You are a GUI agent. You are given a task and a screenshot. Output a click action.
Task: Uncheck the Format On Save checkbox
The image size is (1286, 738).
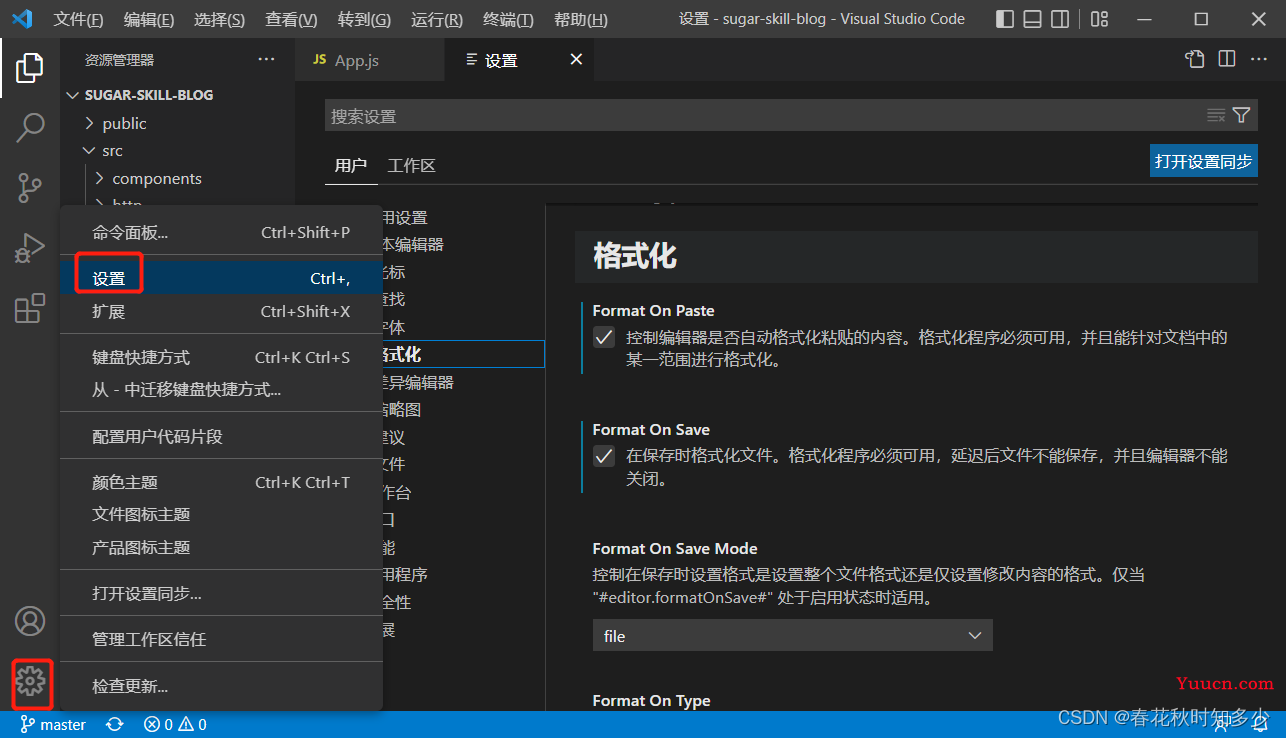(x=604, y=457)
